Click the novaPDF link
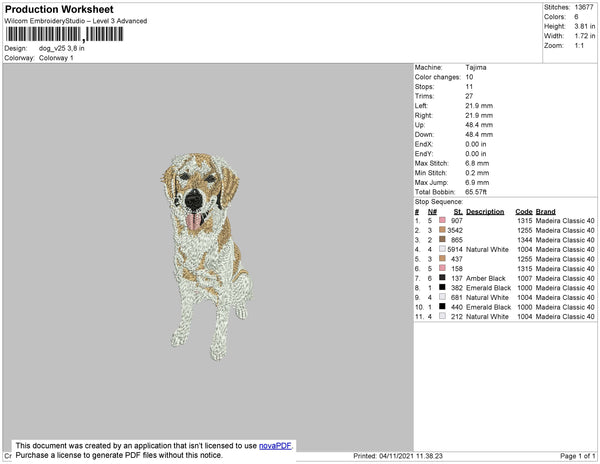 point(275,446)
